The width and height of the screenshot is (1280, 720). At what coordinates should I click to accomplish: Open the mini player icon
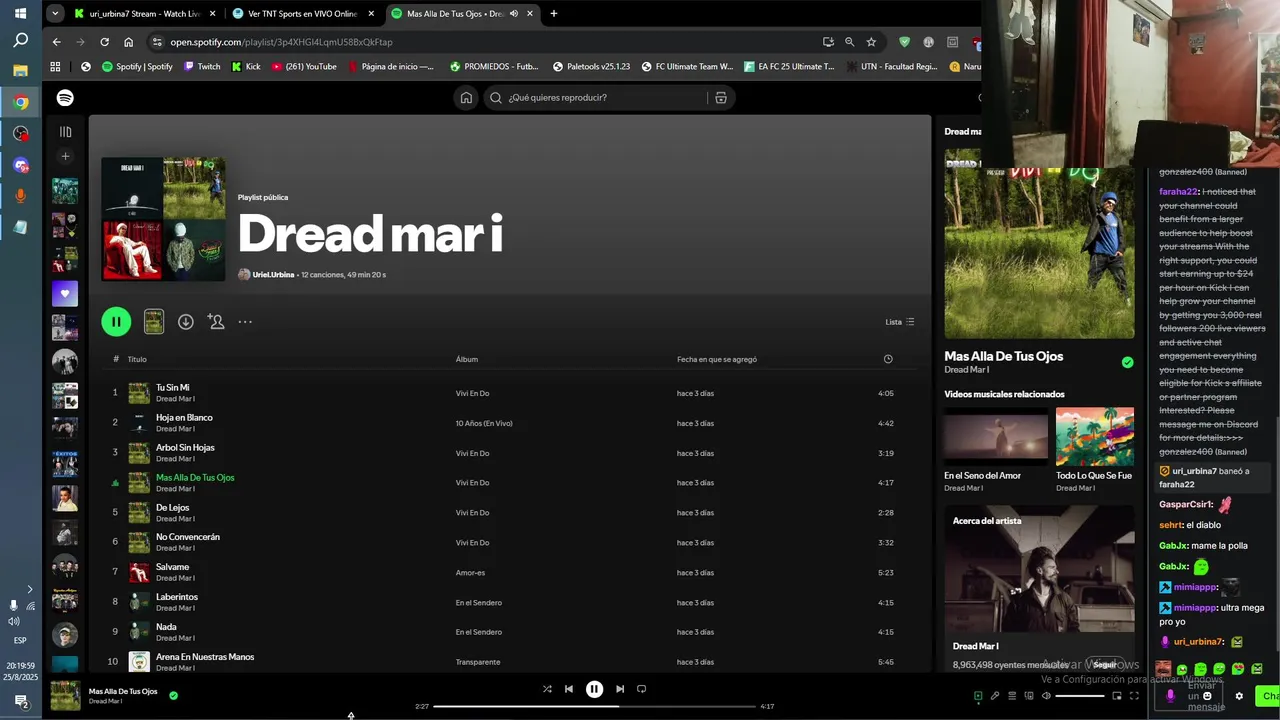coord(1117,696)
